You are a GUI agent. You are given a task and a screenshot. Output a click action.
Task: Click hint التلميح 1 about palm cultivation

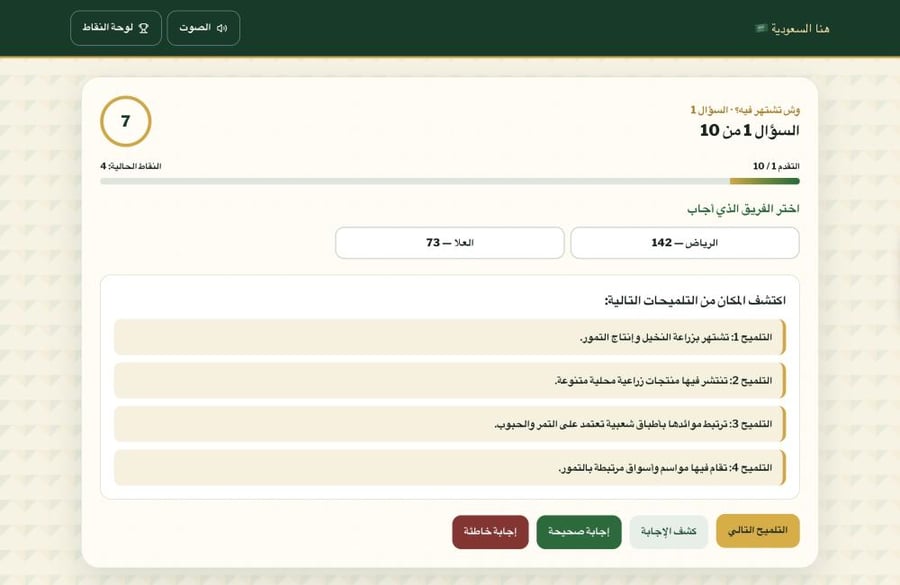(x=450, y=337)
